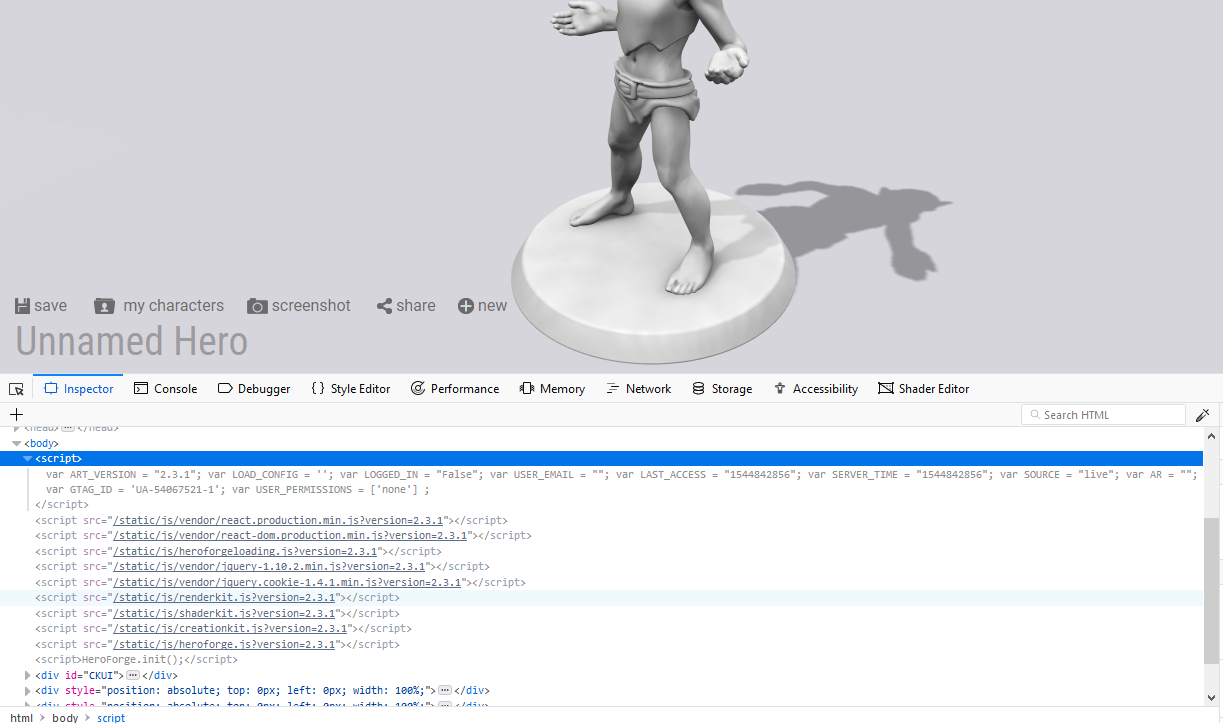Expand the head element node

pyautogui.click(x=18, y=427)
